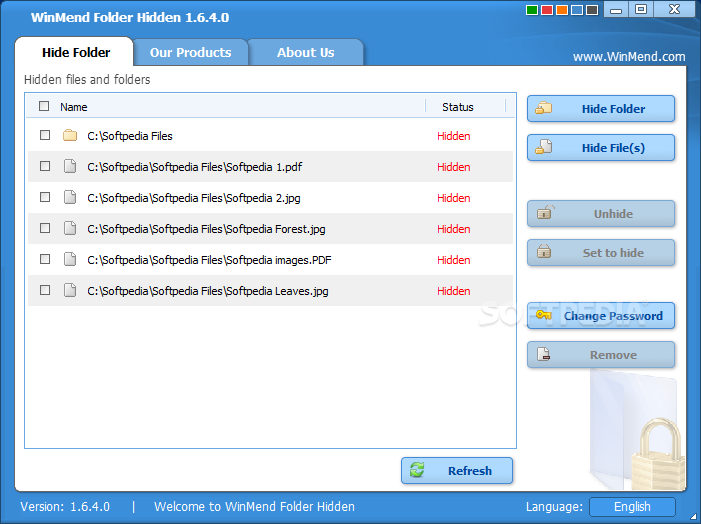Image resolution: width=701 pixels, height=524 pixels.
Task: Check the box for Softpedia Forest.jpg
Action: [45, 228]
